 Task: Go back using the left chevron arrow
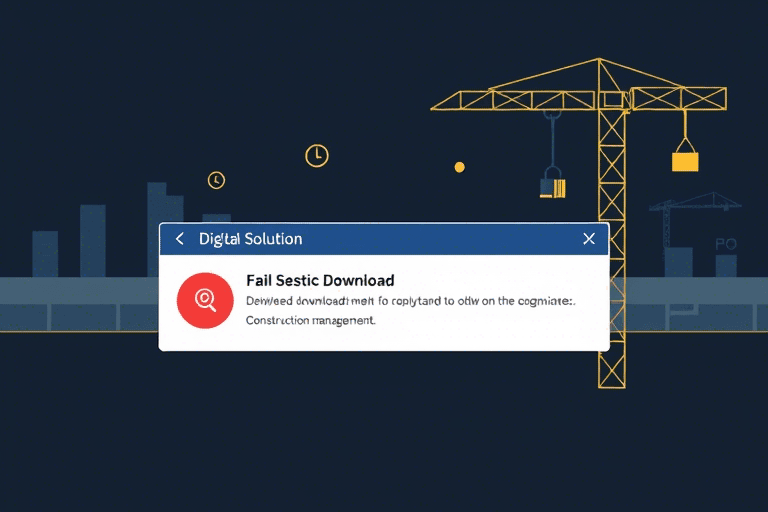180,239
